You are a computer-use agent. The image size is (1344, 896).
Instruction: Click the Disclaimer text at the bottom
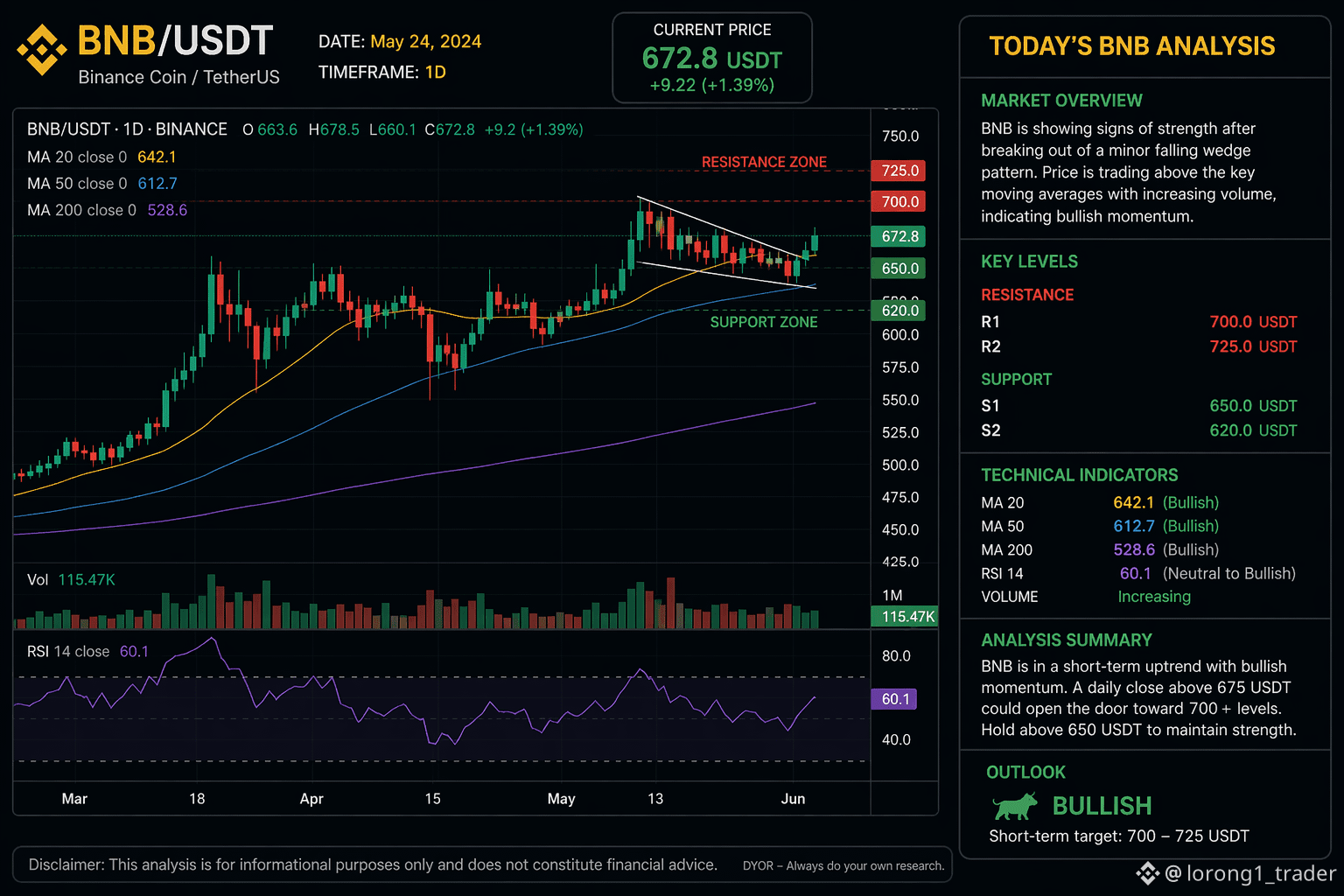click(373, 864)
